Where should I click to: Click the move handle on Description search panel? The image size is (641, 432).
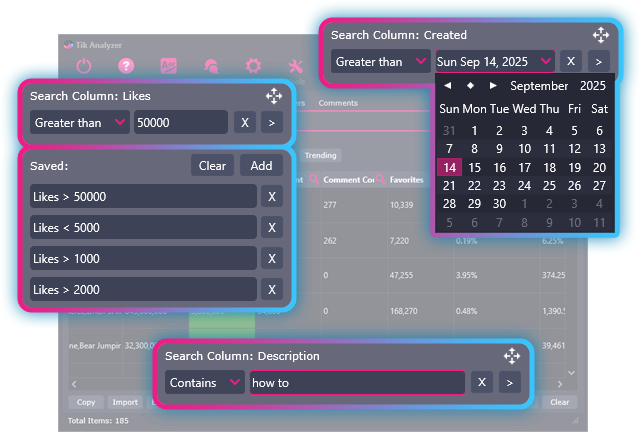(511, 356)
